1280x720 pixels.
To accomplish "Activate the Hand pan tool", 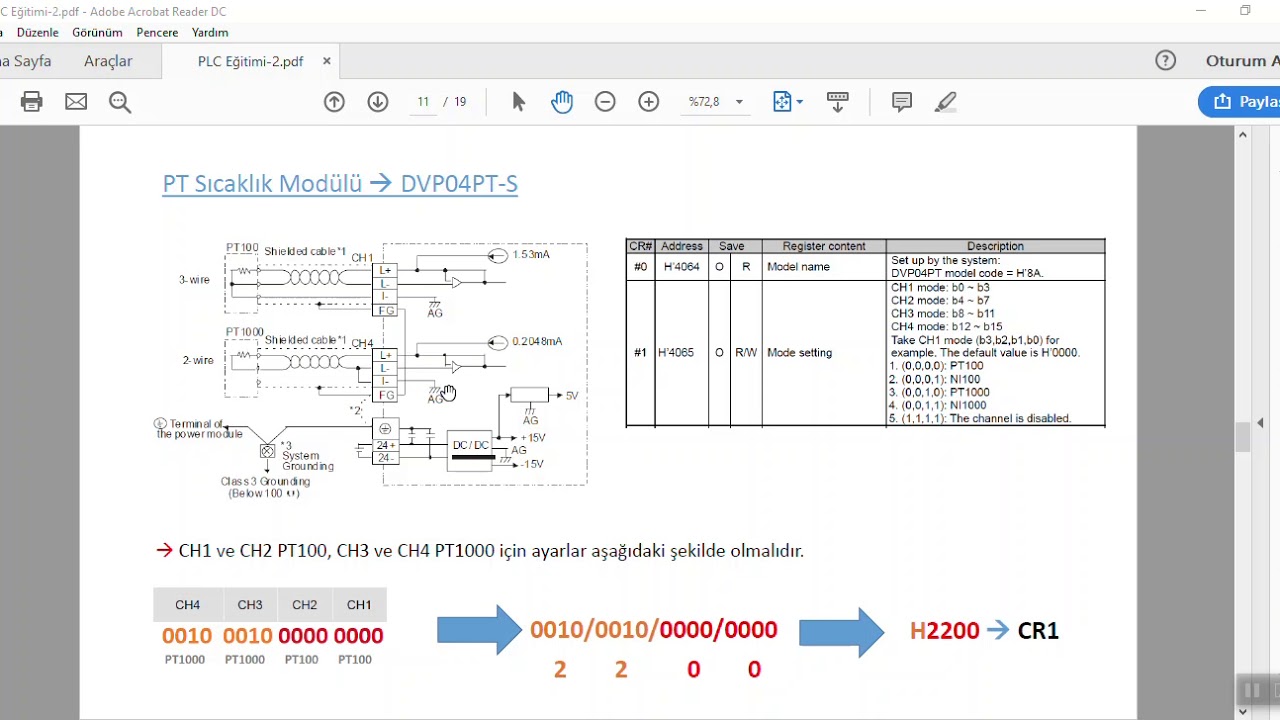I will point(562,101).
